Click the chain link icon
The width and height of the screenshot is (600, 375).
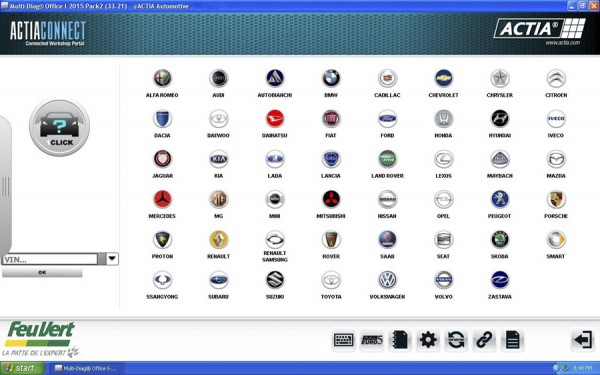click(484, 340)
